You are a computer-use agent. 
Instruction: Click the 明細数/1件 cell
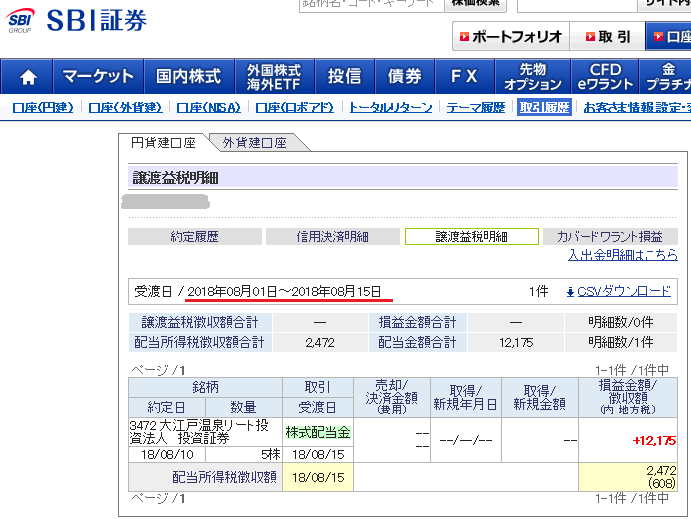[x=620, y=342]
